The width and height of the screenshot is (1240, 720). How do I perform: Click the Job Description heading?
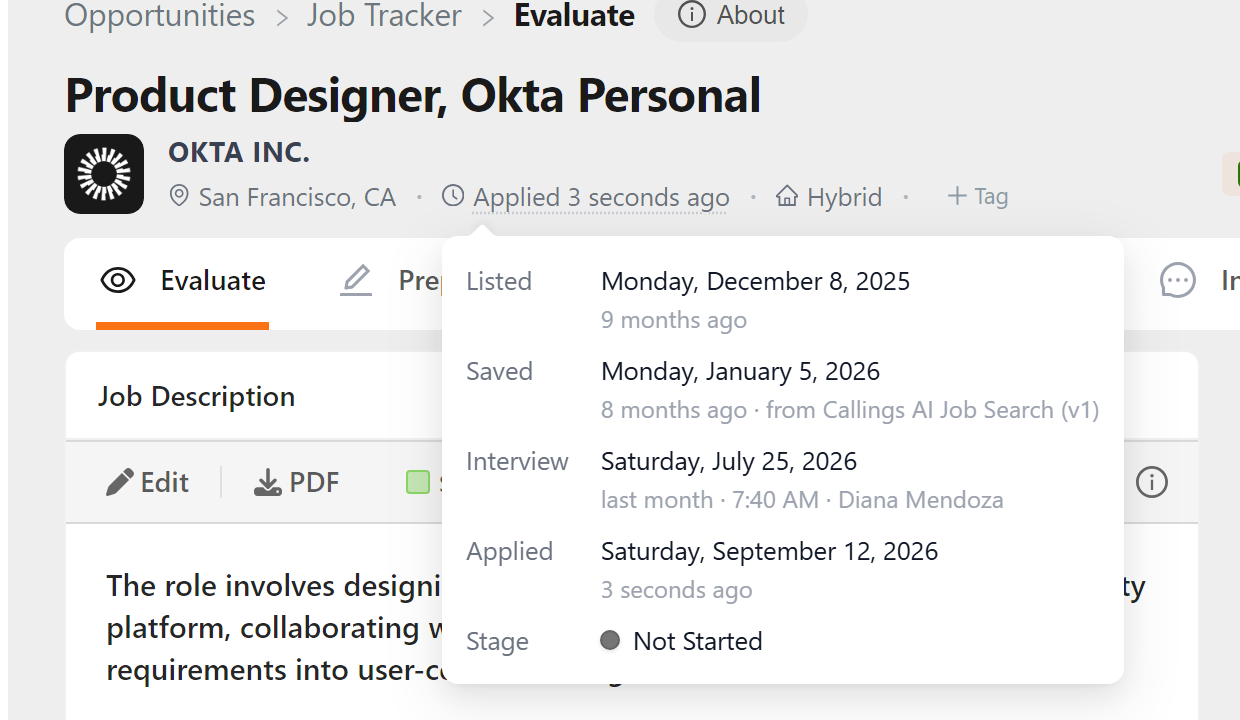(196, 397)
